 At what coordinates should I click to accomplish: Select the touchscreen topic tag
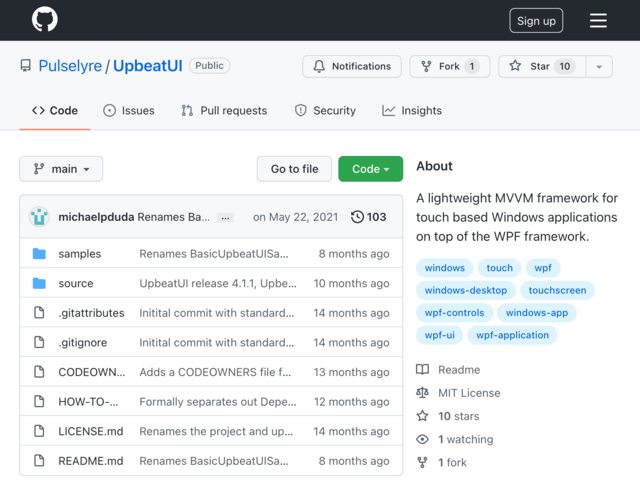click(557, 290)
